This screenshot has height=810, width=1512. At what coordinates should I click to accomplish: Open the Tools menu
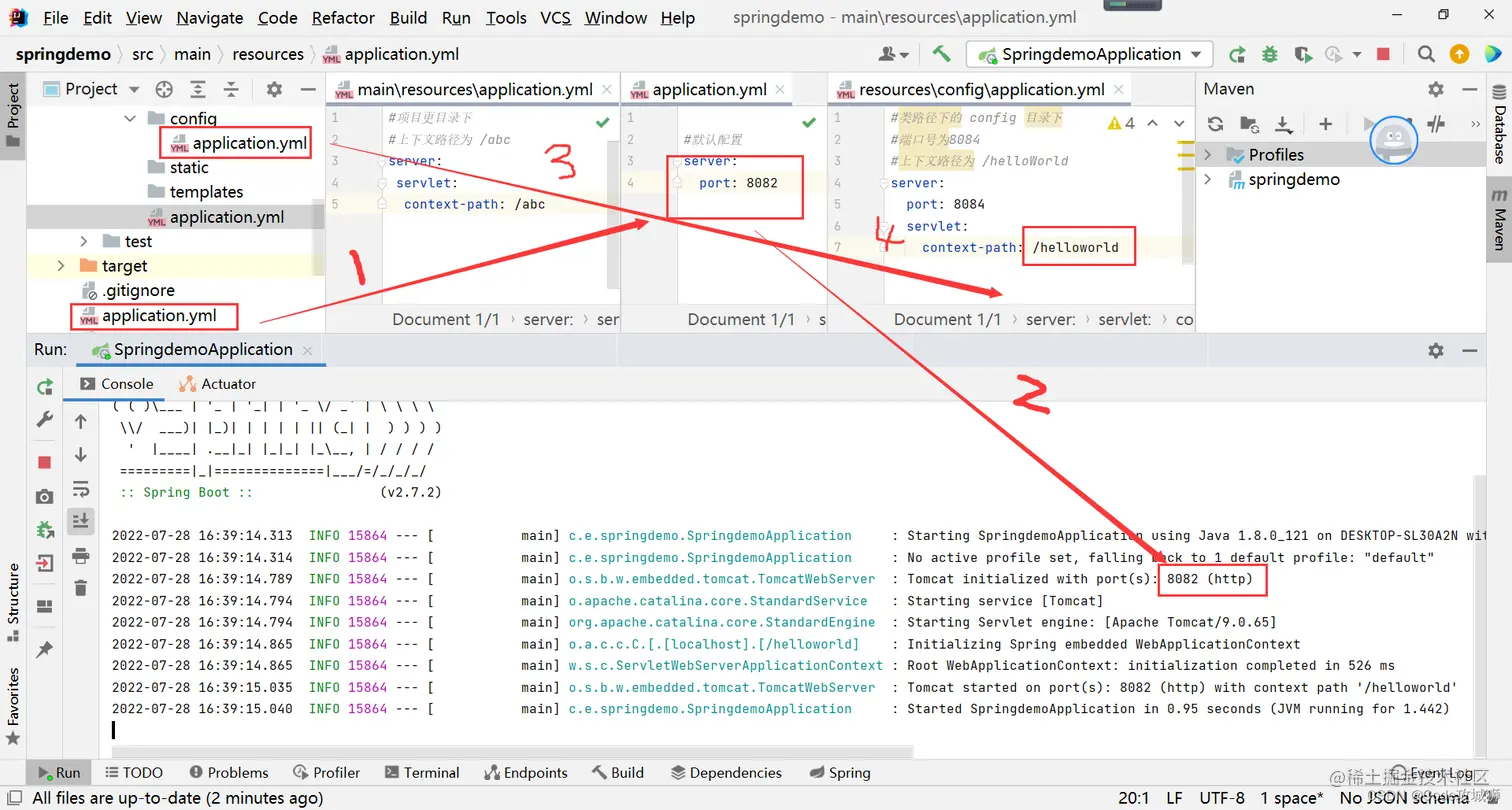click(x=506, y=18)
